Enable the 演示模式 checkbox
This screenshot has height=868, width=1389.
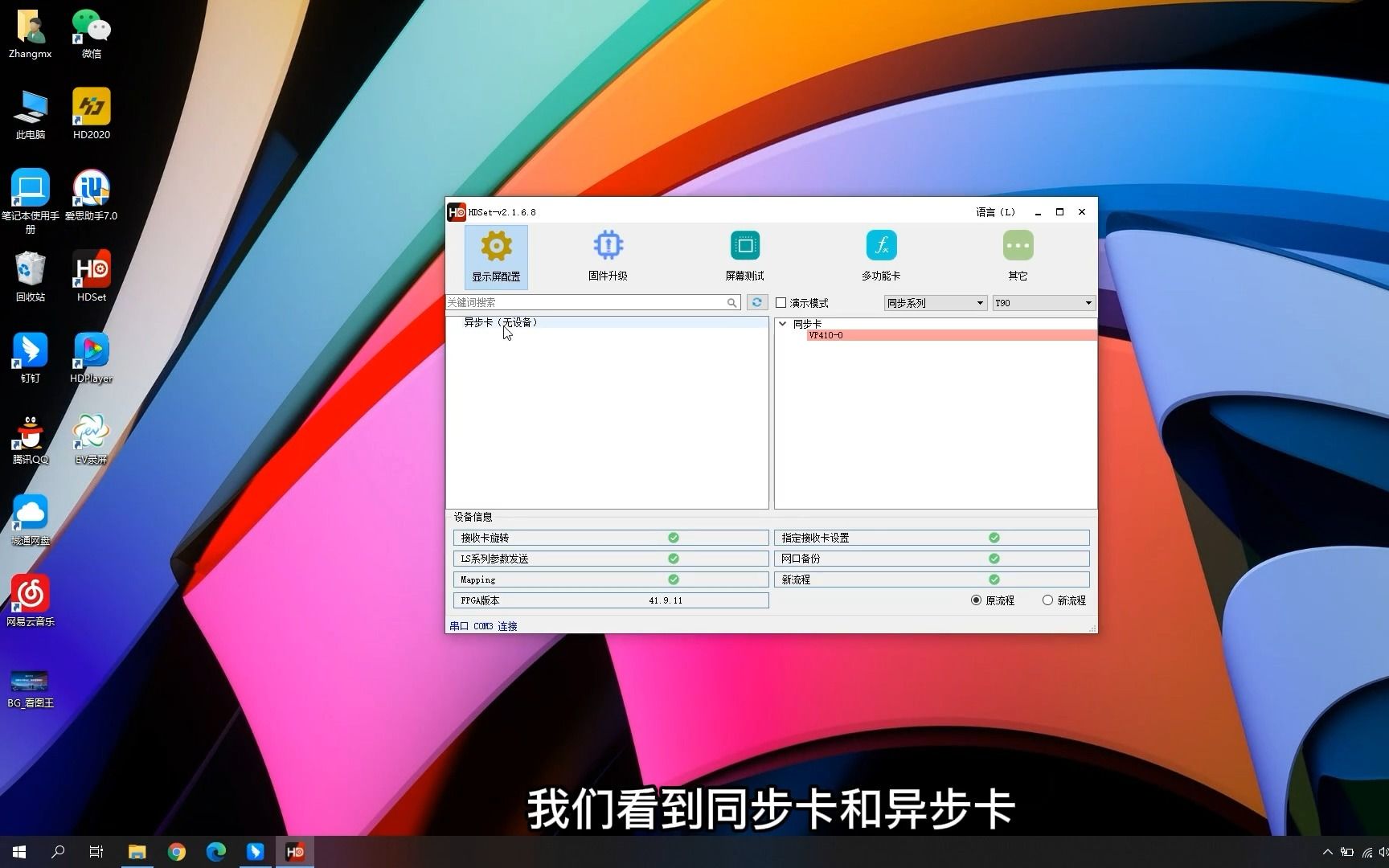781,303
